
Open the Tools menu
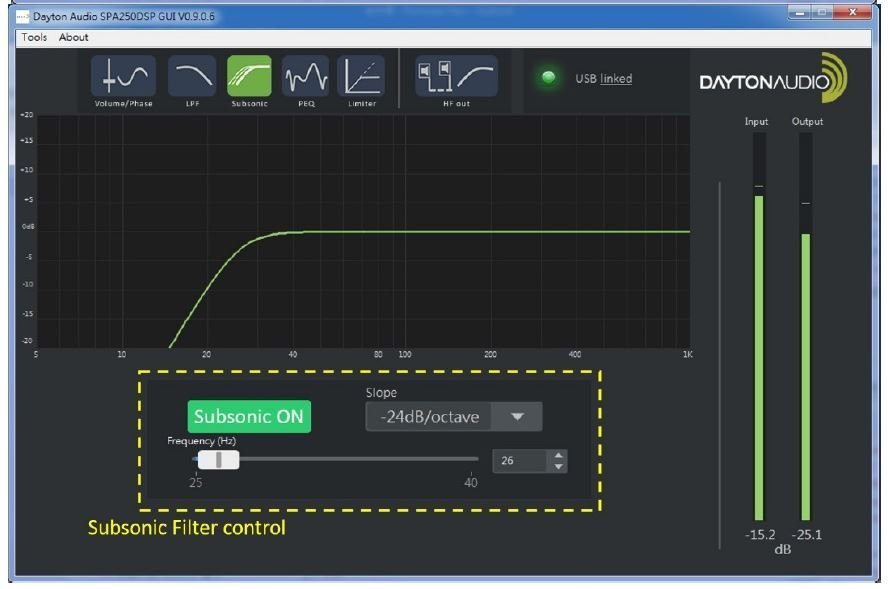point(34,37)
